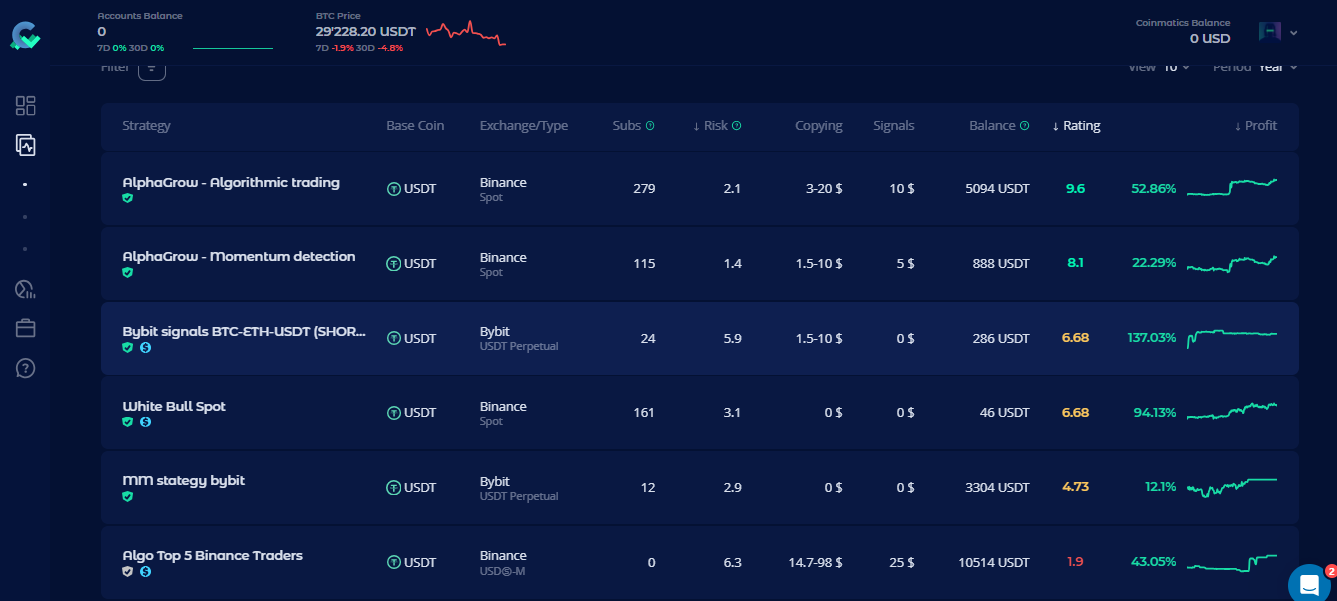
Task: Open AlphaGrow - Momentum detection strategy
Action: (x=239, y=257)
